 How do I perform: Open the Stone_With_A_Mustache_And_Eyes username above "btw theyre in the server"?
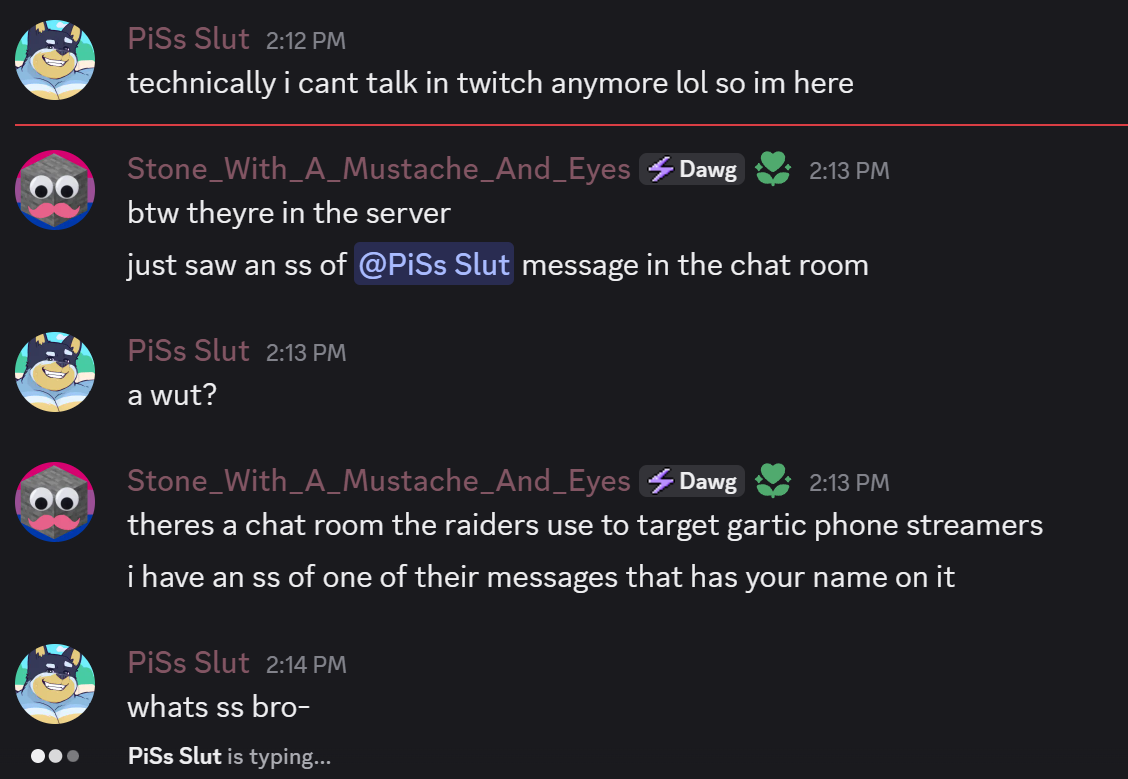coord(379,169)
